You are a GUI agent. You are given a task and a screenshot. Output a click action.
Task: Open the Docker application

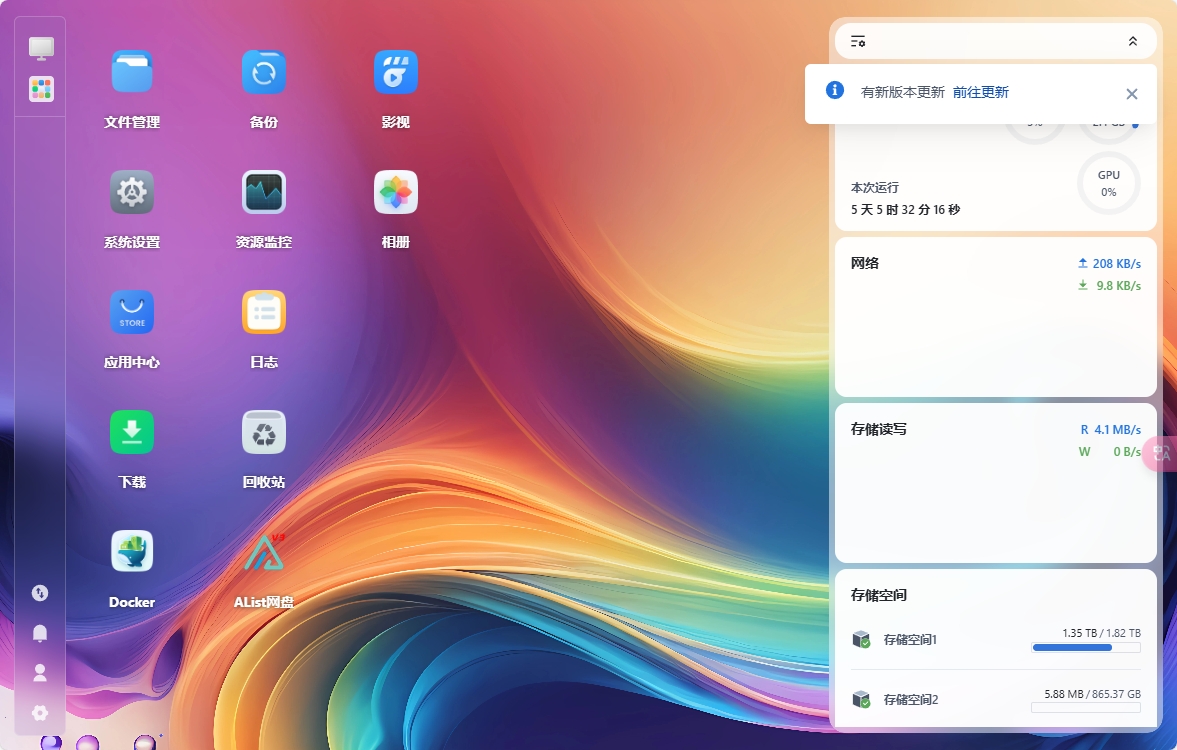[131, 550]
